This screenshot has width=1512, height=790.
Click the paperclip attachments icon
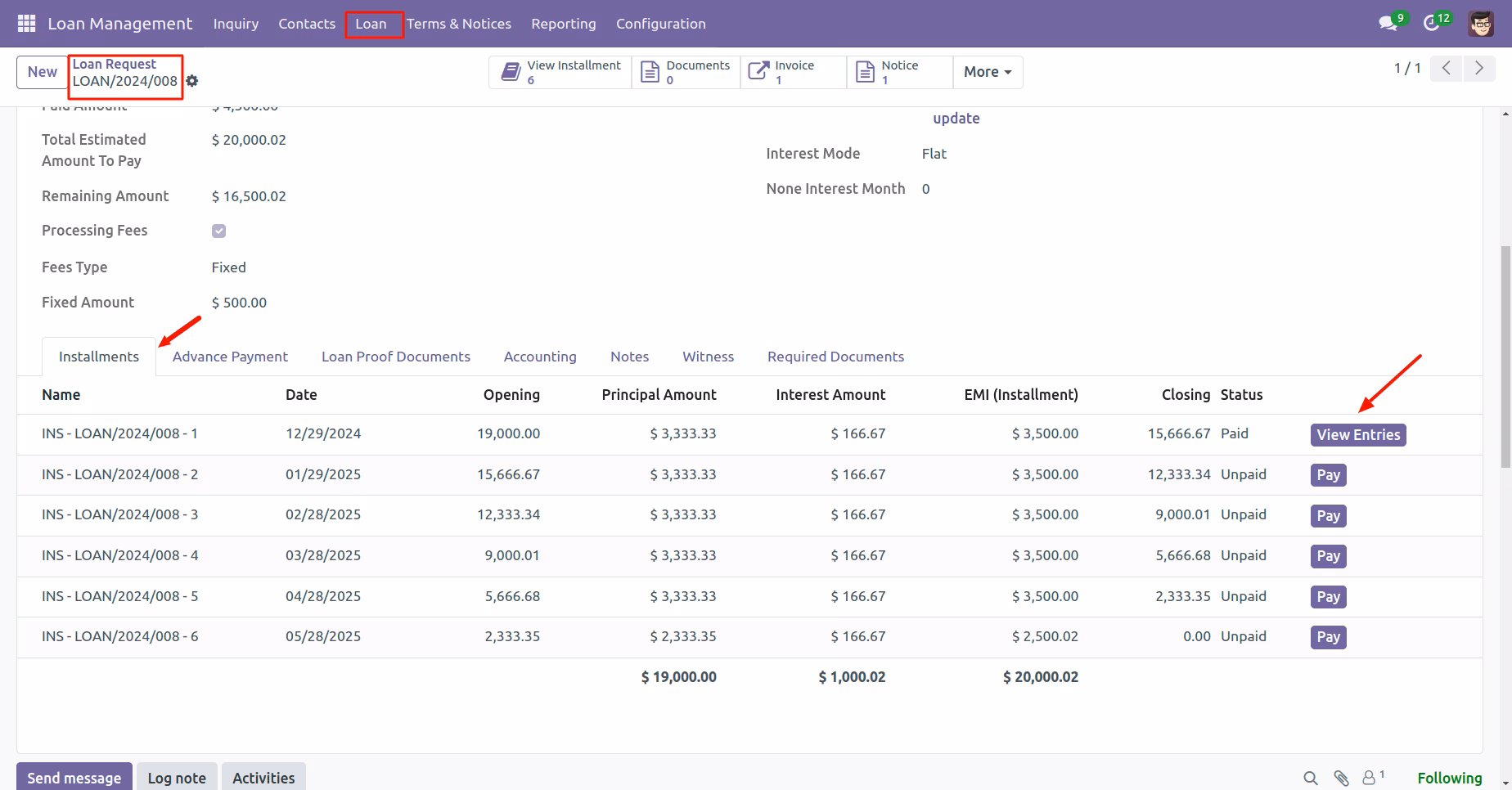(x=1341, y=778)
